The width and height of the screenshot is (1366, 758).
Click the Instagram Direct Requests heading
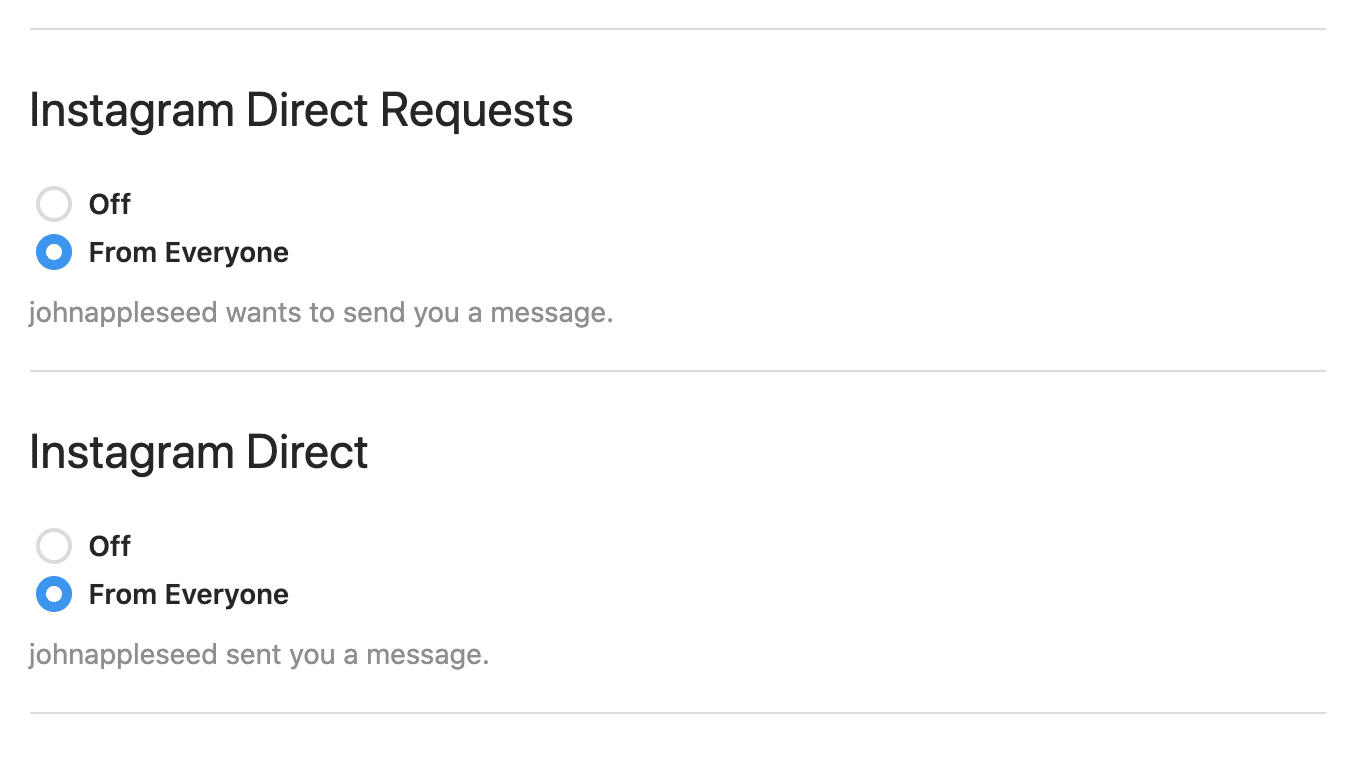click(301, 110)
